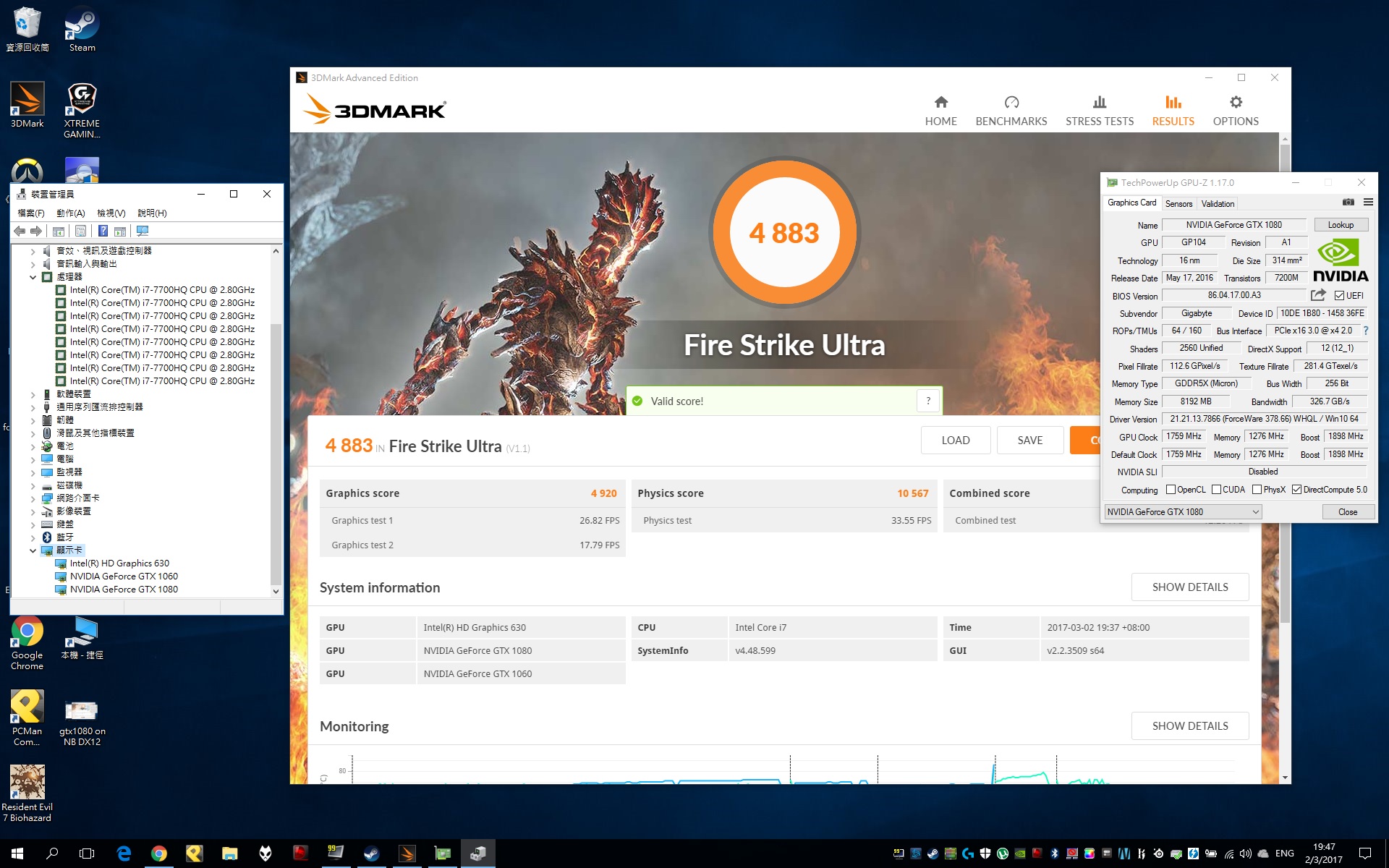Open GPU-Z hamburger menu icon
This screenshot has height=868, width=1389.
coord(1368,203)
